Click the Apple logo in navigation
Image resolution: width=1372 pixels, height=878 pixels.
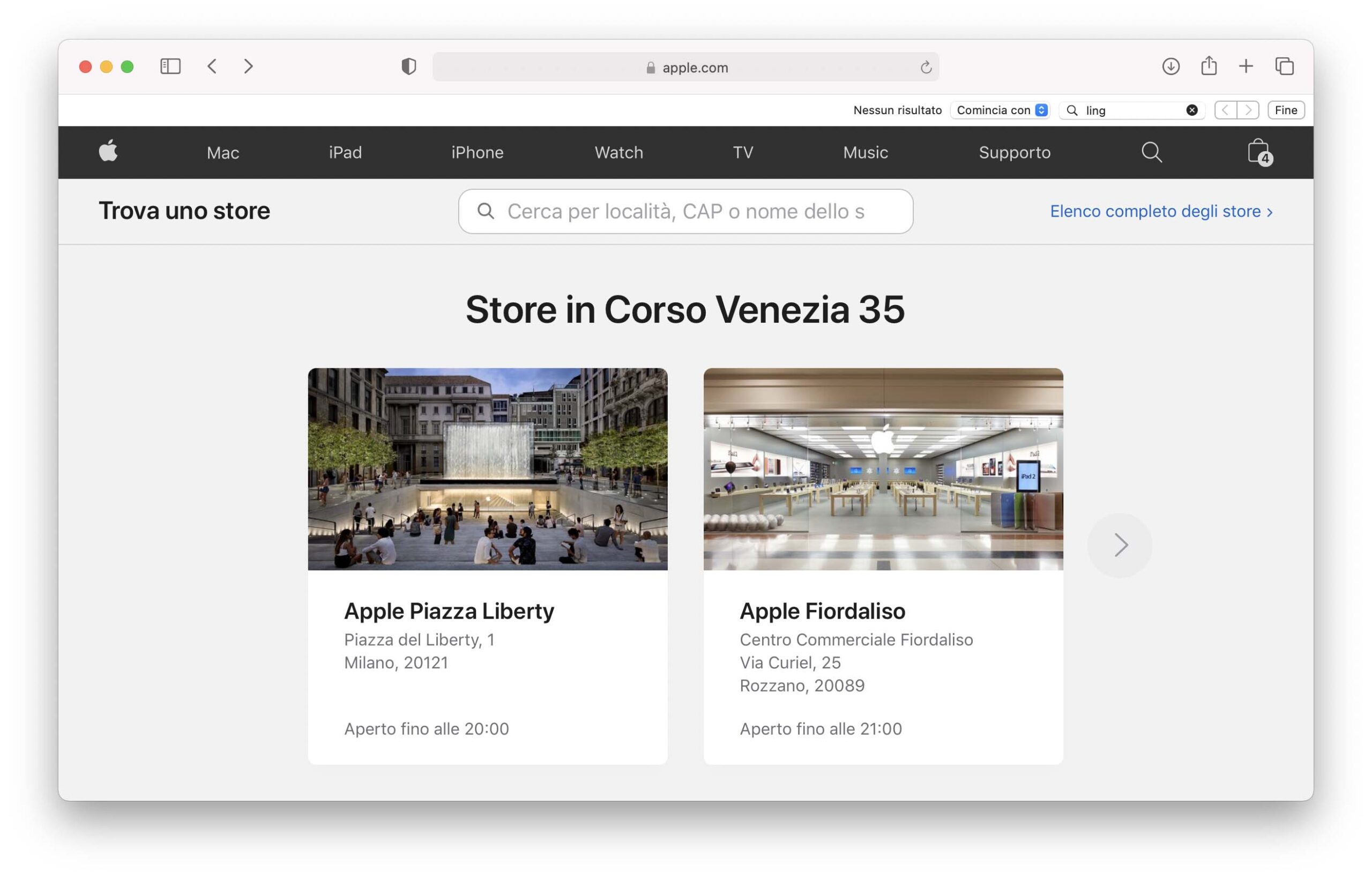(108, 152)
